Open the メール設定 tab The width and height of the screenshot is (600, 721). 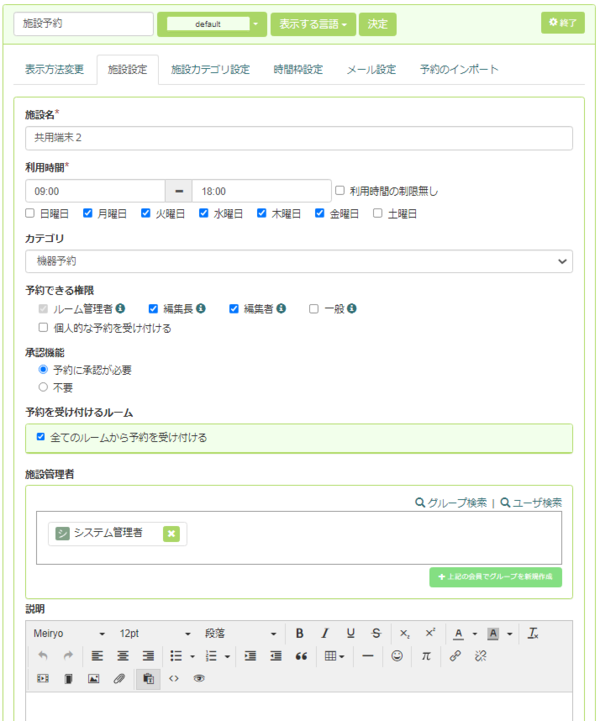[371, 69]
